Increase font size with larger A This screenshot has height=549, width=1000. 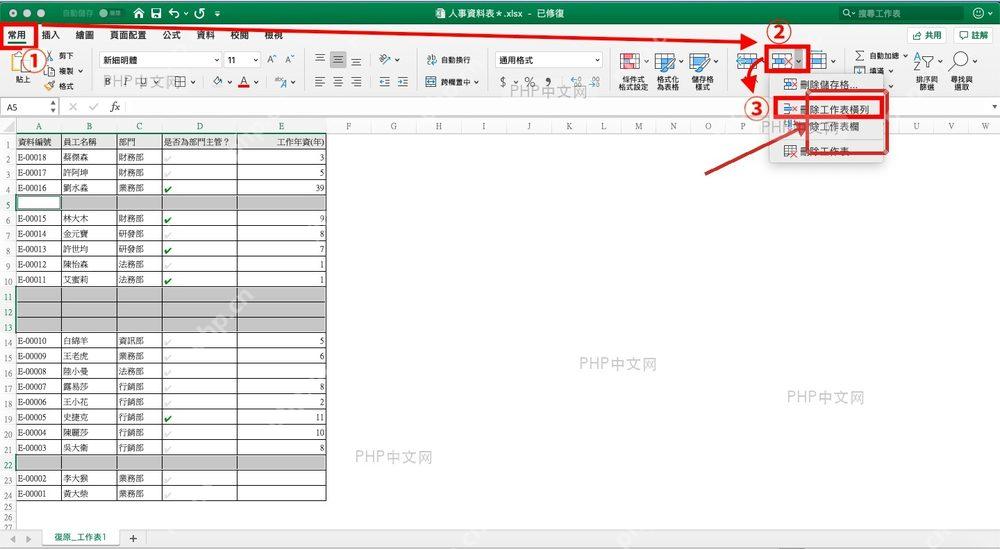pyautogui.click(x=272, y=59)
